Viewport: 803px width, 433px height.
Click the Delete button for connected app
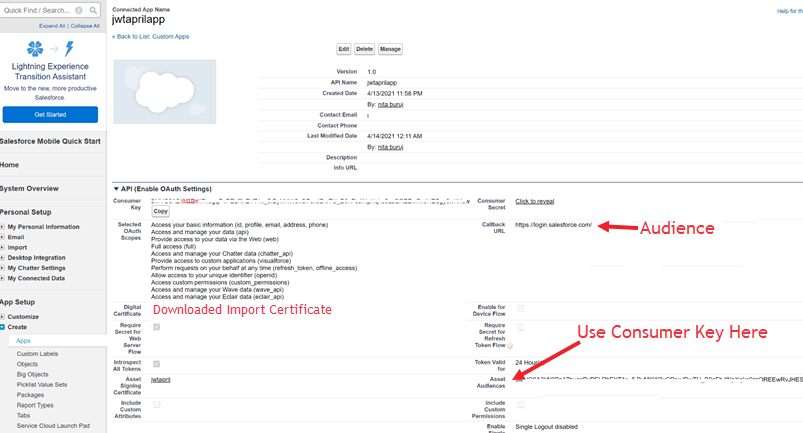[364, 49]
